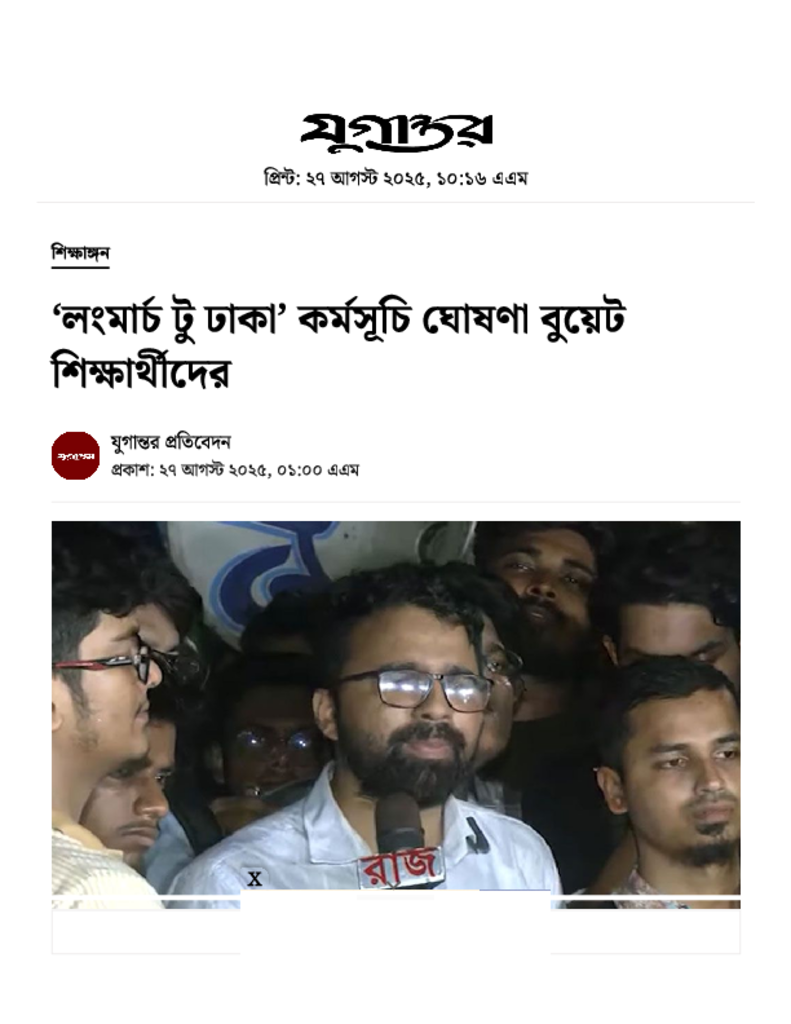The height and width of the screenshot is (1024, 791).
Task: Click the প্রকাশ publish timestamp text
Action: click(x=235, y=470)
